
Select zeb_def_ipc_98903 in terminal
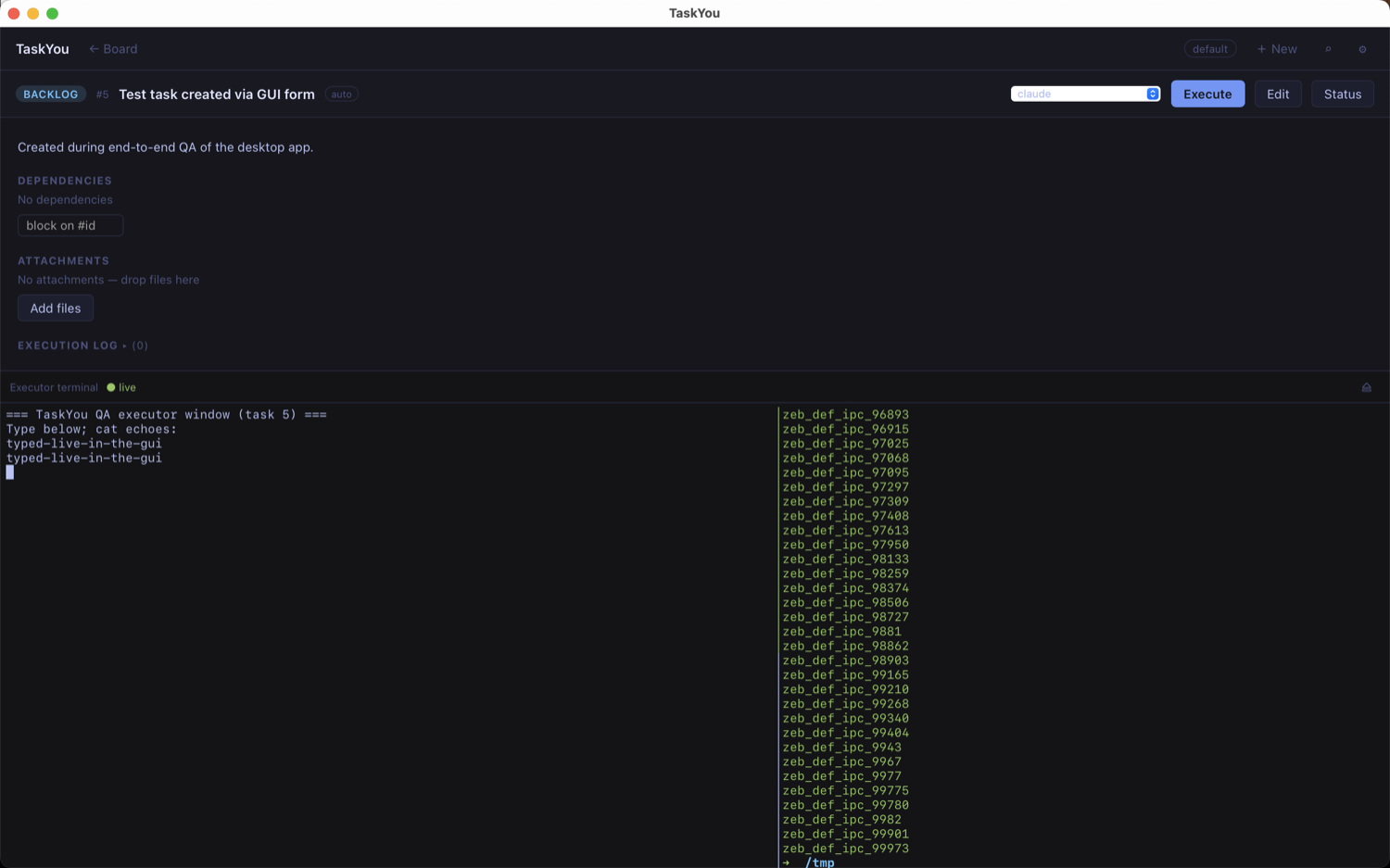[x=845, y=660]
